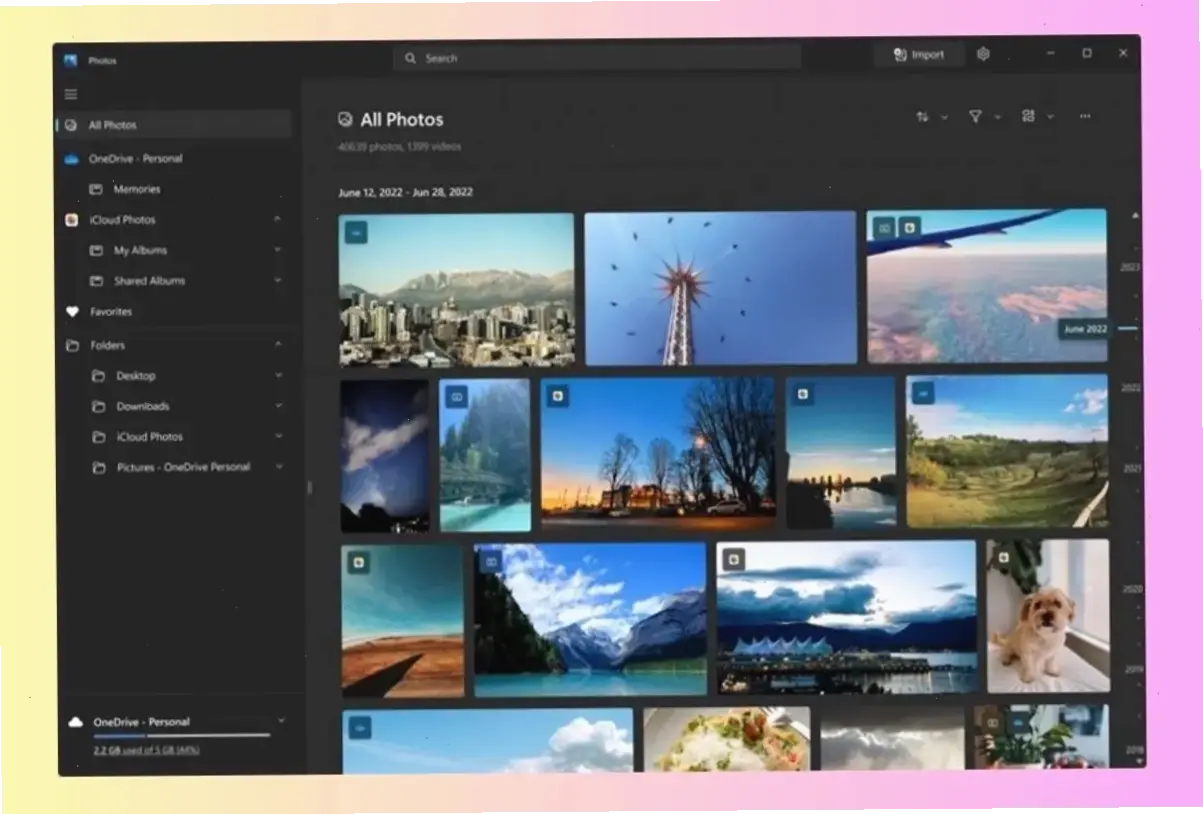
Task: Click the folder icon beside Desktop
Action: (x=98, y=376)
